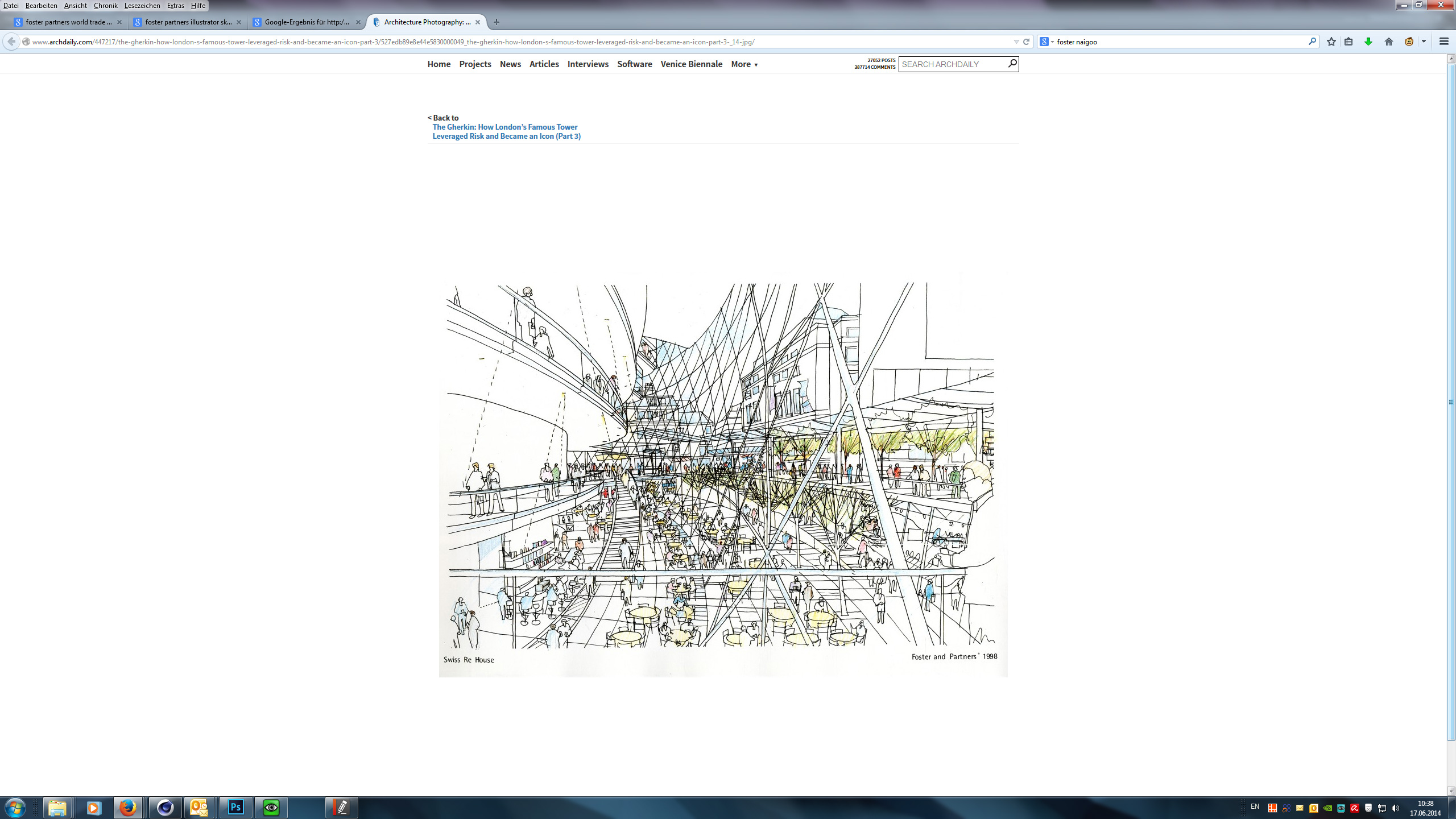
Task: Close the Google-Ergebnis tab
Action: click(358, 22)
